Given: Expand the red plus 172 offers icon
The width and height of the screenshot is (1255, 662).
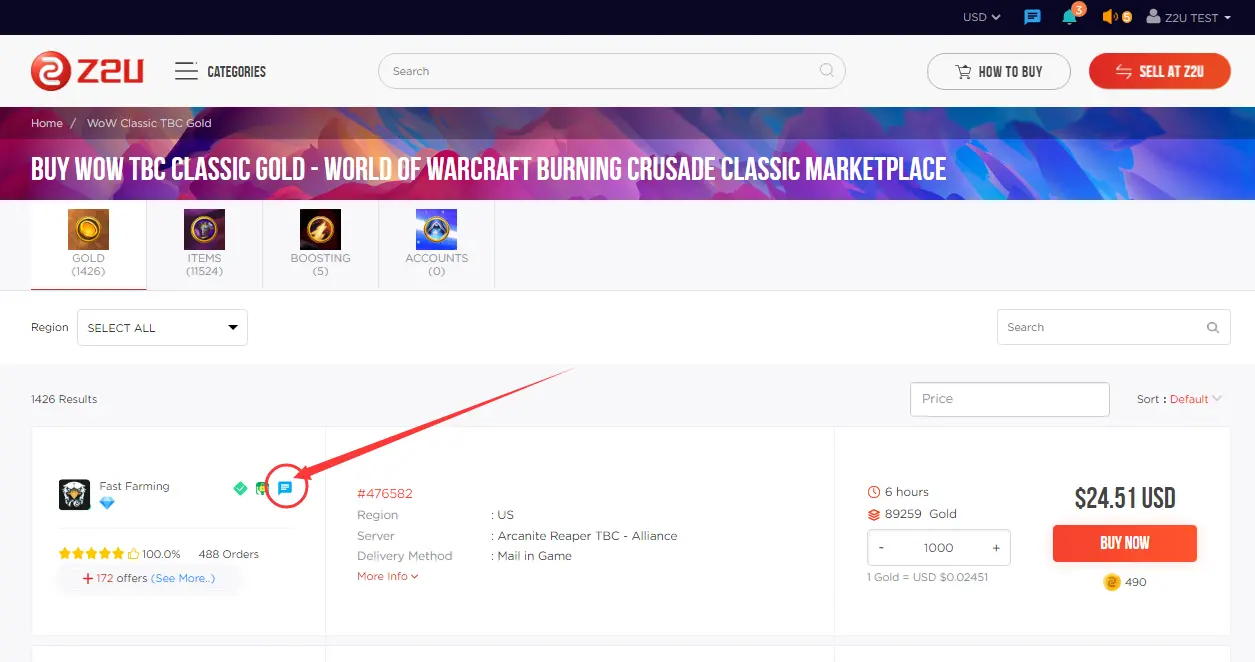Looking at the screenshot, I should 88,578.
